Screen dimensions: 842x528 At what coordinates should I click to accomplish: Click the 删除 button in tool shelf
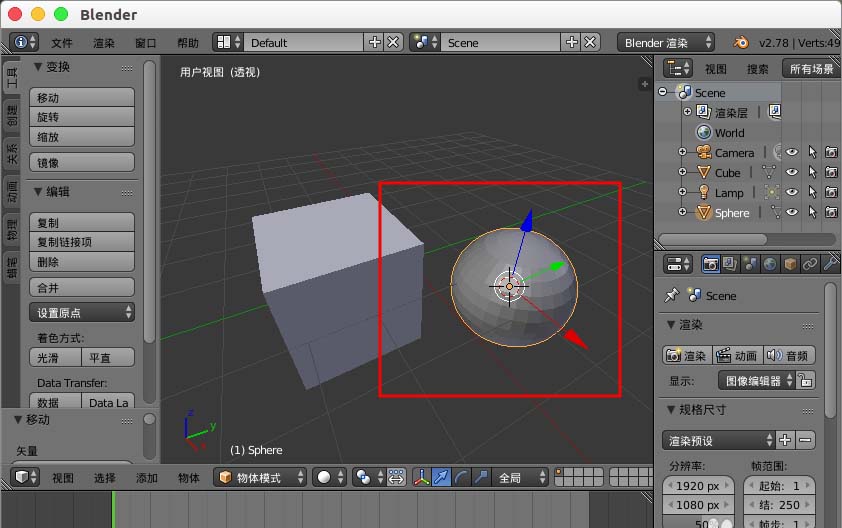[82, 262]
